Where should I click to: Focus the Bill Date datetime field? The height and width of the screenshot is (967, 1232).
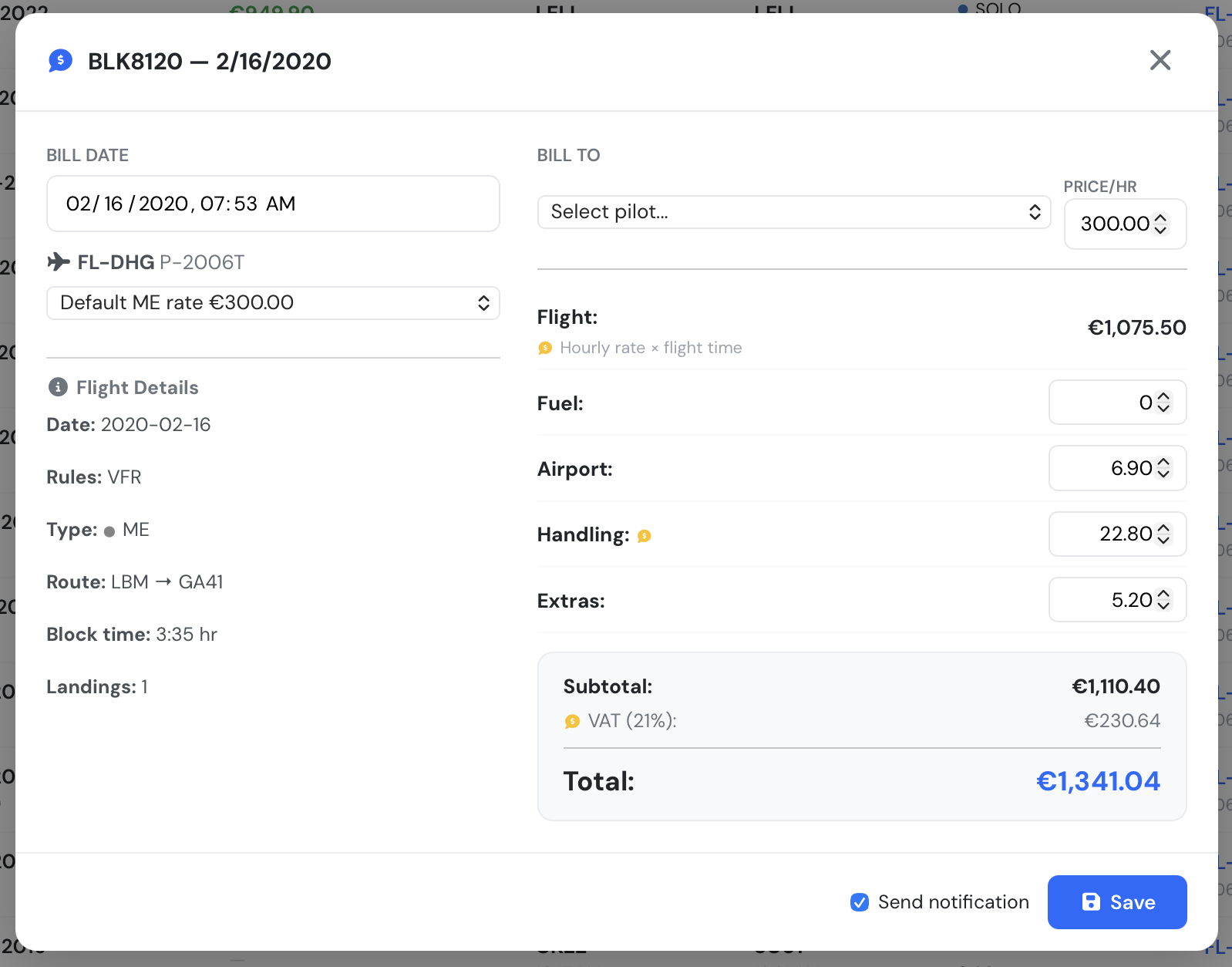point(273,204)
